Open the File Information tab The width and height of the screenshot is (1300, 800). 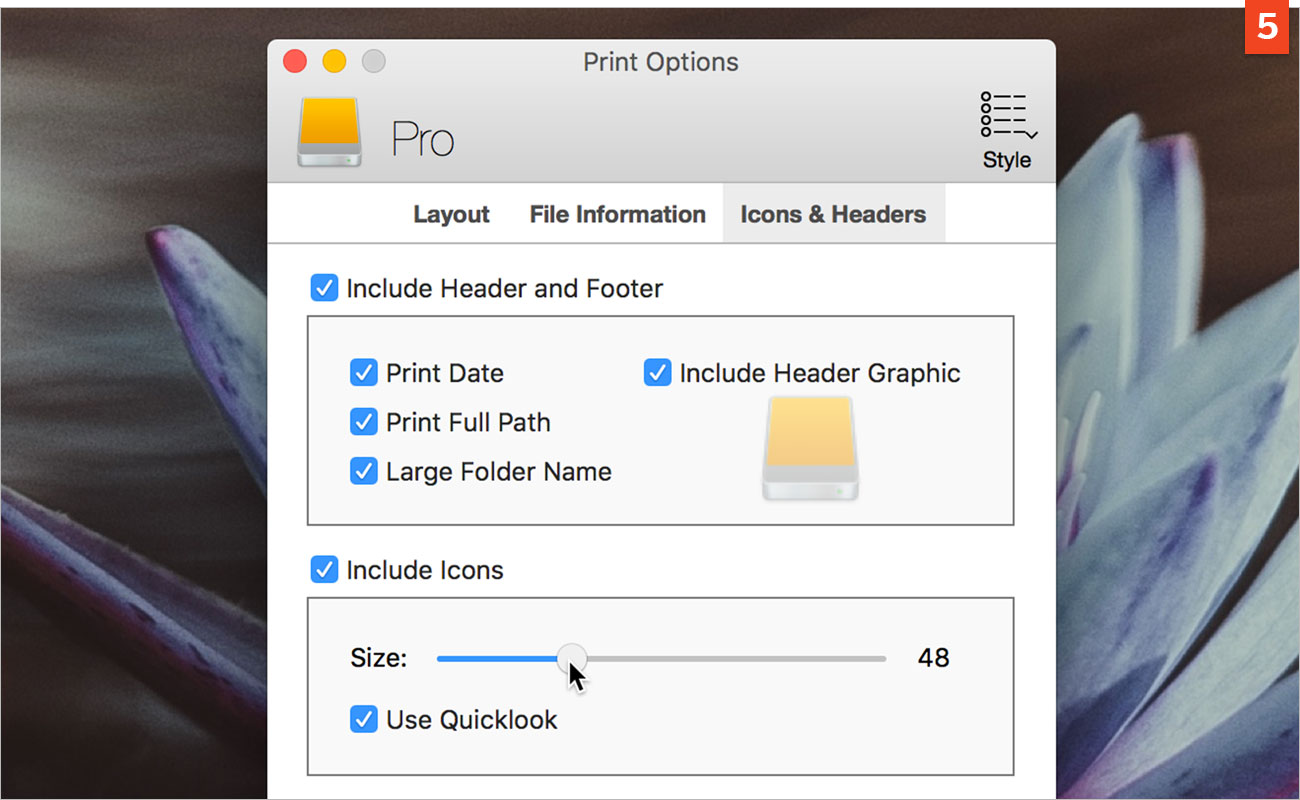pos(617,215)
